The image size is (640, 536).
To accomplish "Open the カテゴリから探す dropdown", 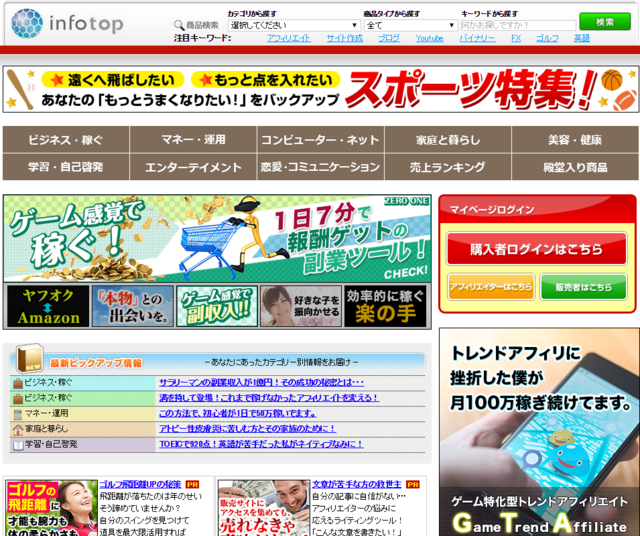I will 294,25.
